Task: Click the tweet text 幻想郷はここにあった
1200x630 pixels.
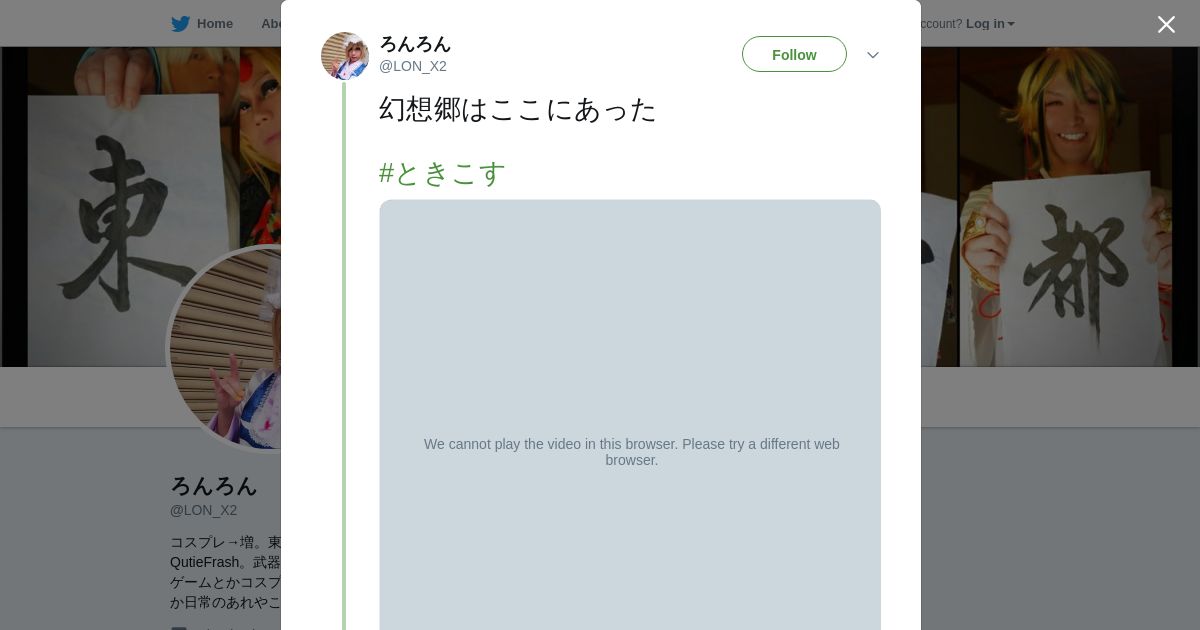Action: coord(517,109)
